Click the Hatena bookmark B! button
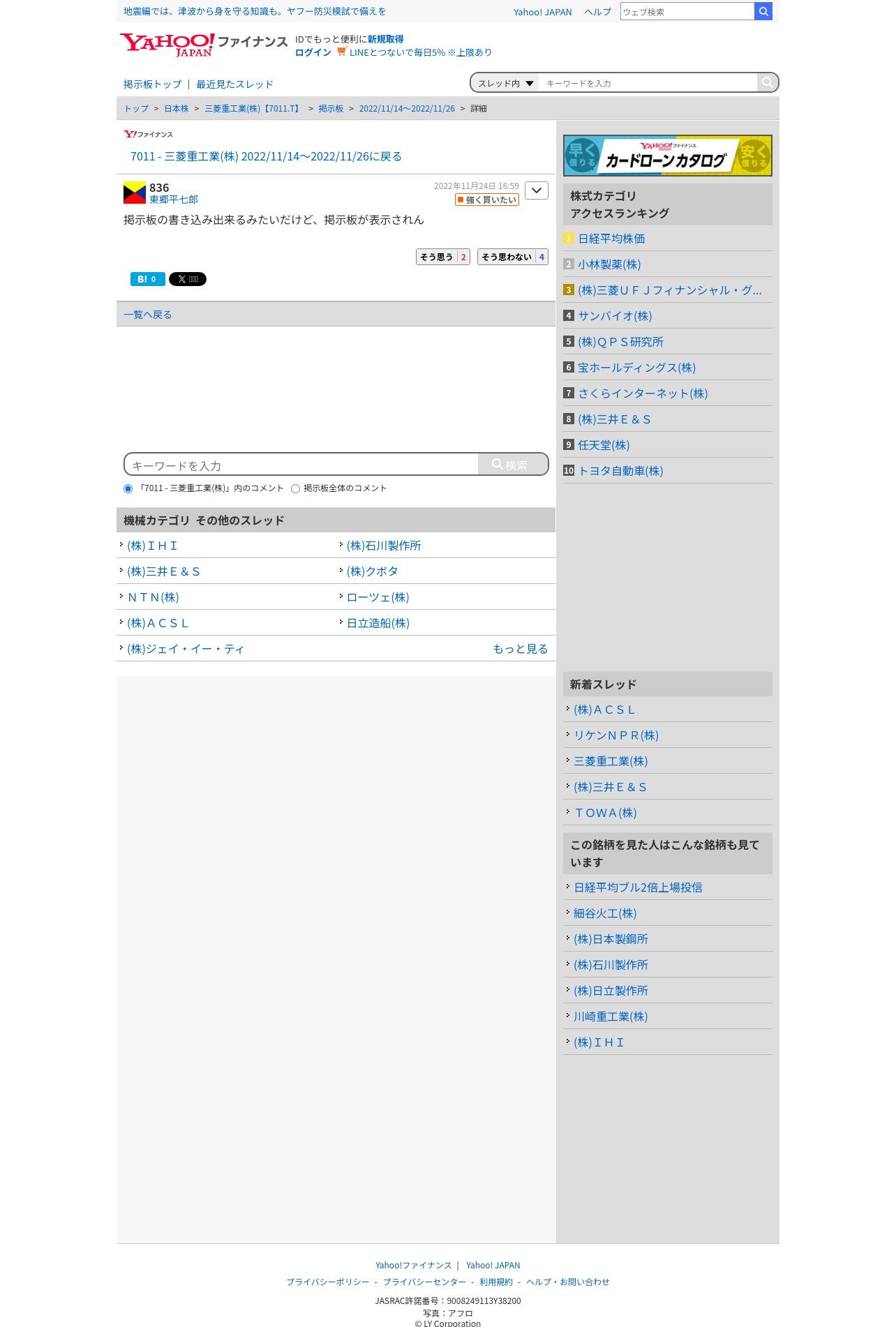The width and height of the screenshot is (896, 1327). click(x=148, y=279)
